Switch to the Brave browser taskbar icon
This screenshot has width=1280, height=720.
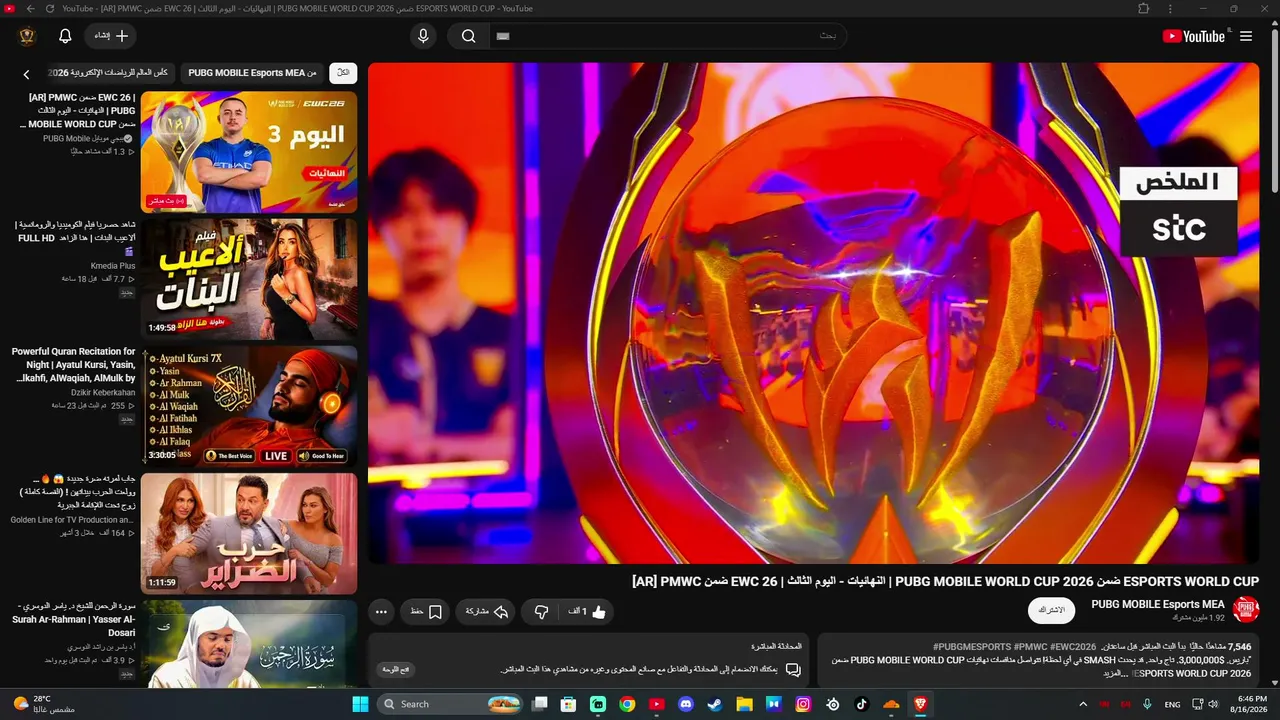pyautogui.click(x=920, y=704)
